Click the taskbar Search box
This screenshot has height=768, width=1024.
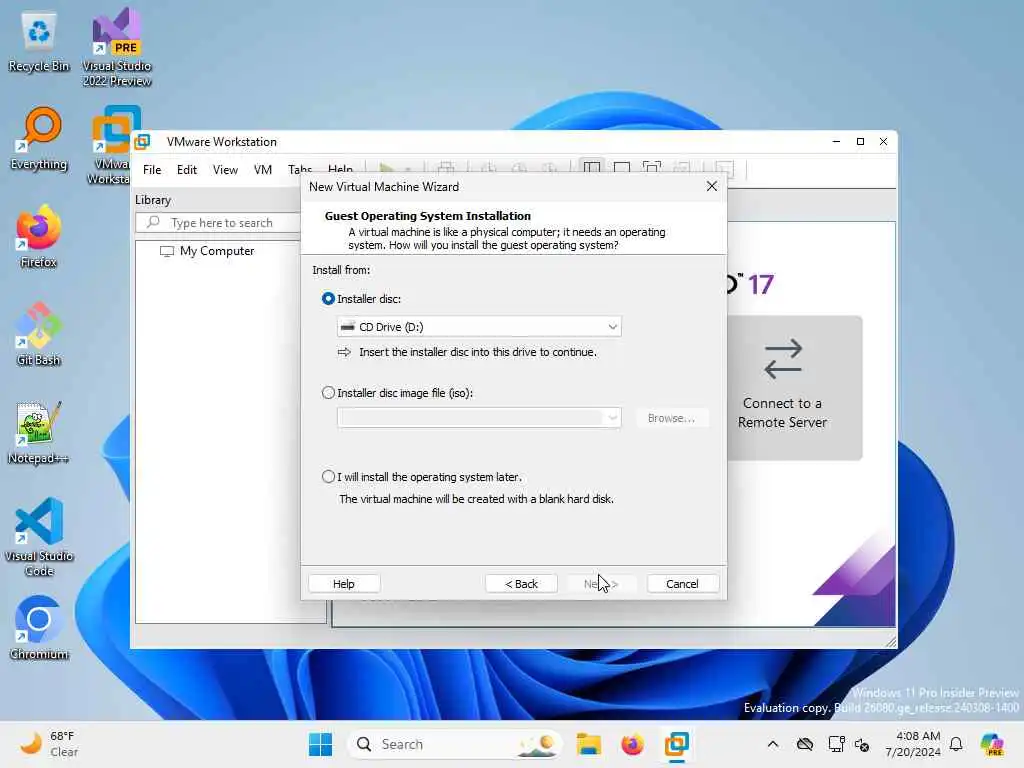(x=455, y=744)
